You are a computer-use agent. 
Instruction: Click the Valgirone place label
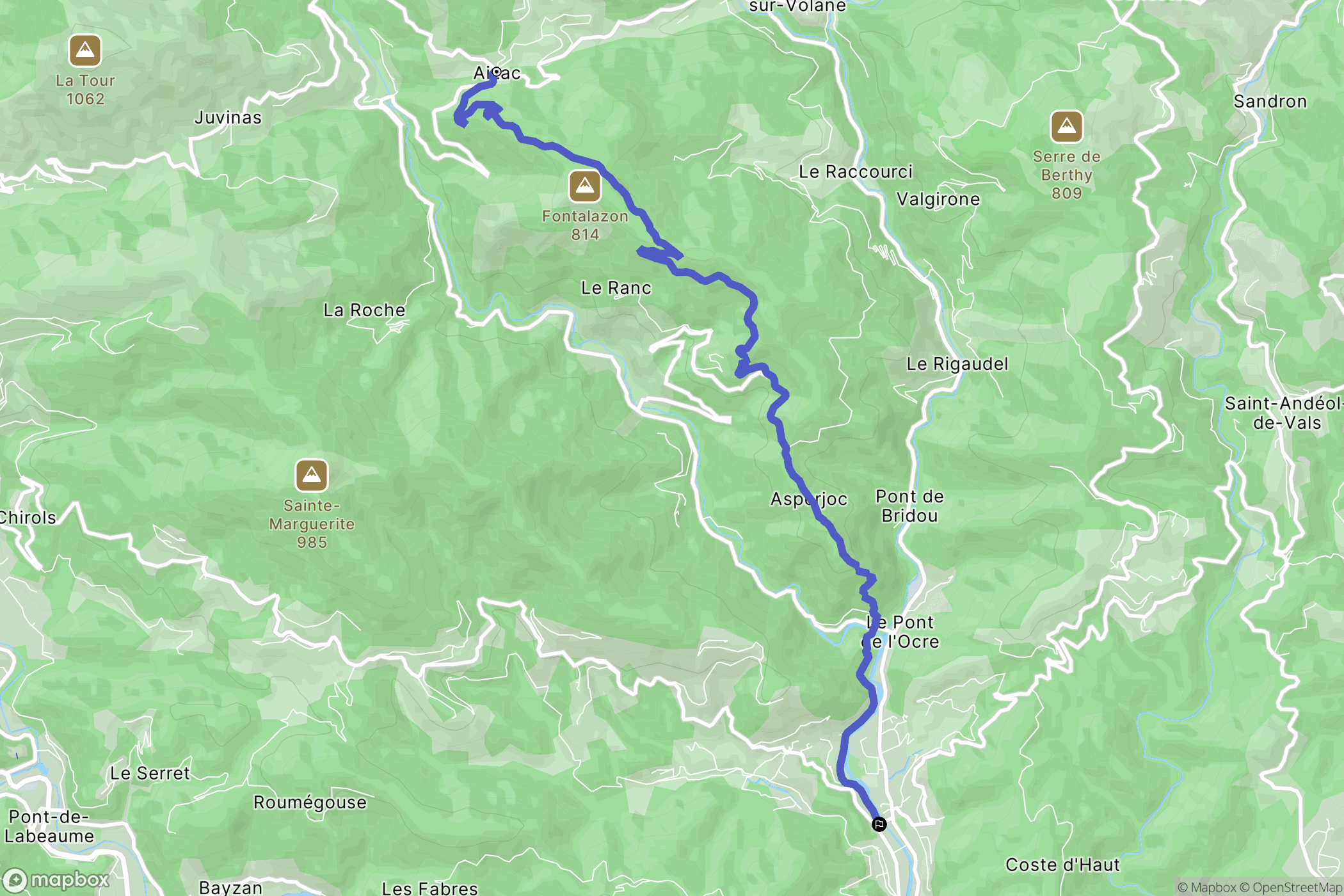click(x=938, y=199)
